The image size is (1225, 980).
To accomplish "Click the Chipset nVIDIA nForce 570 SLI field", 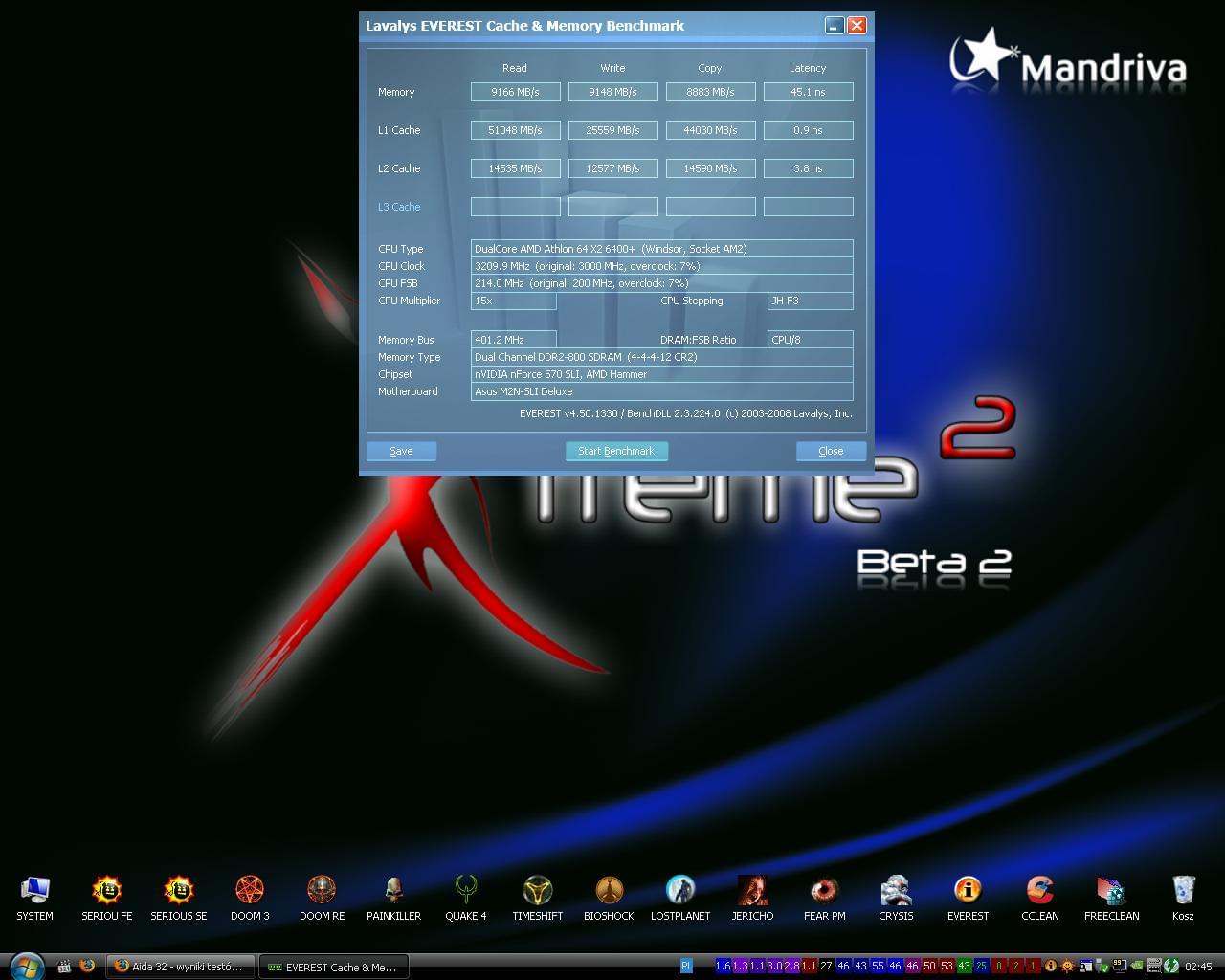I will coord(661,374).
